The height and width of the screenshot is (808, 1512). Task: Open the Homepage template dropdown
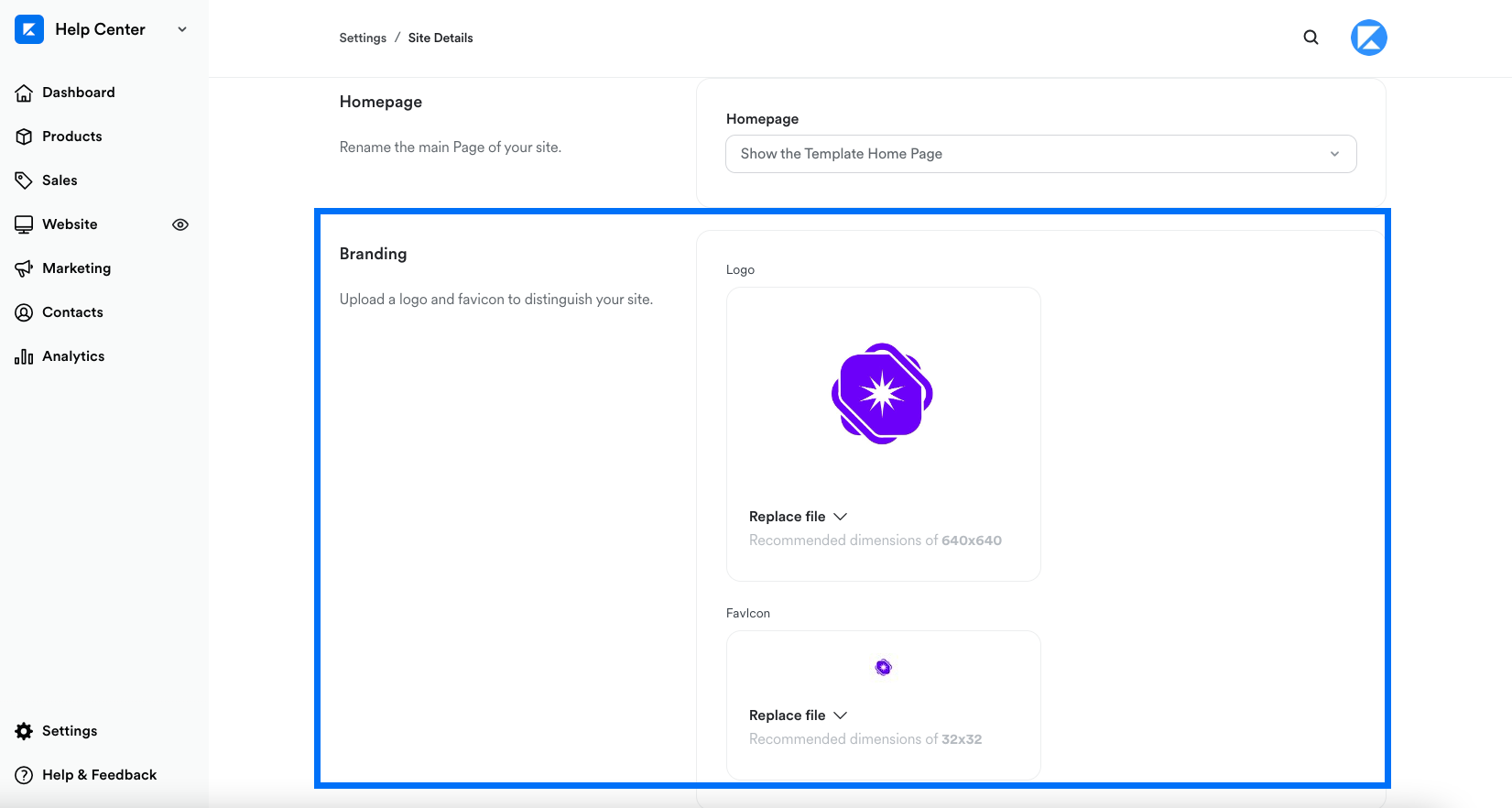coord(1041,154)
